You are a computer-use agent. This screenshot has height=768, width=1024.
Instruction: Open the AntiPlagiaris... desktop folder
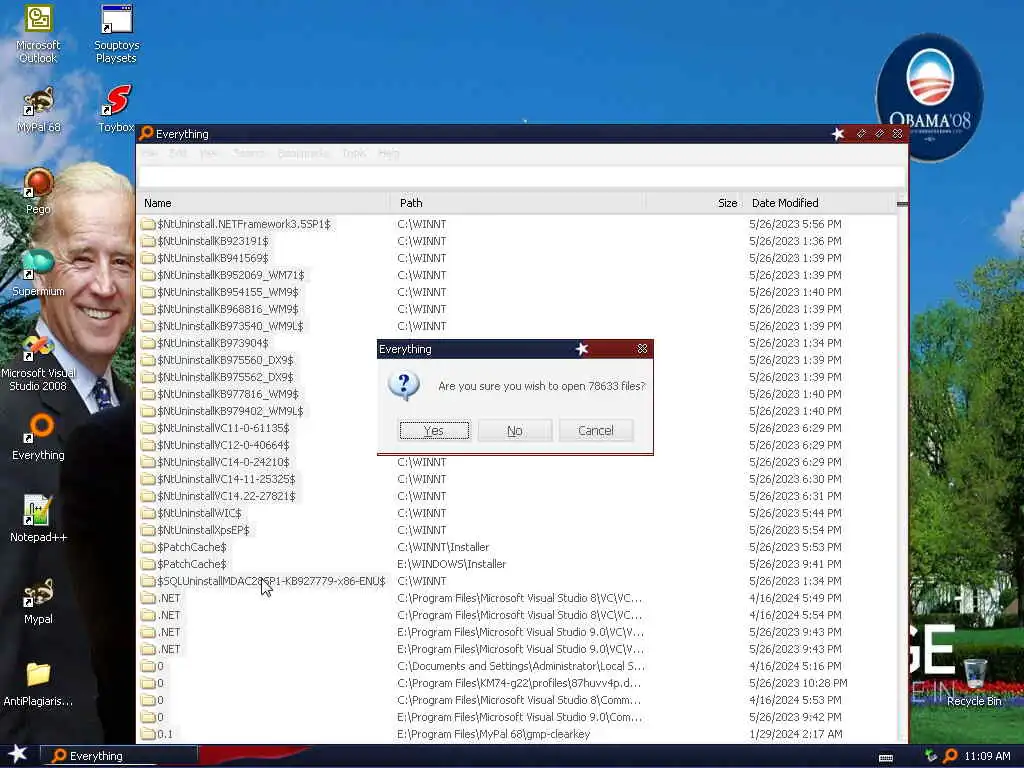[x=38, y=684]
